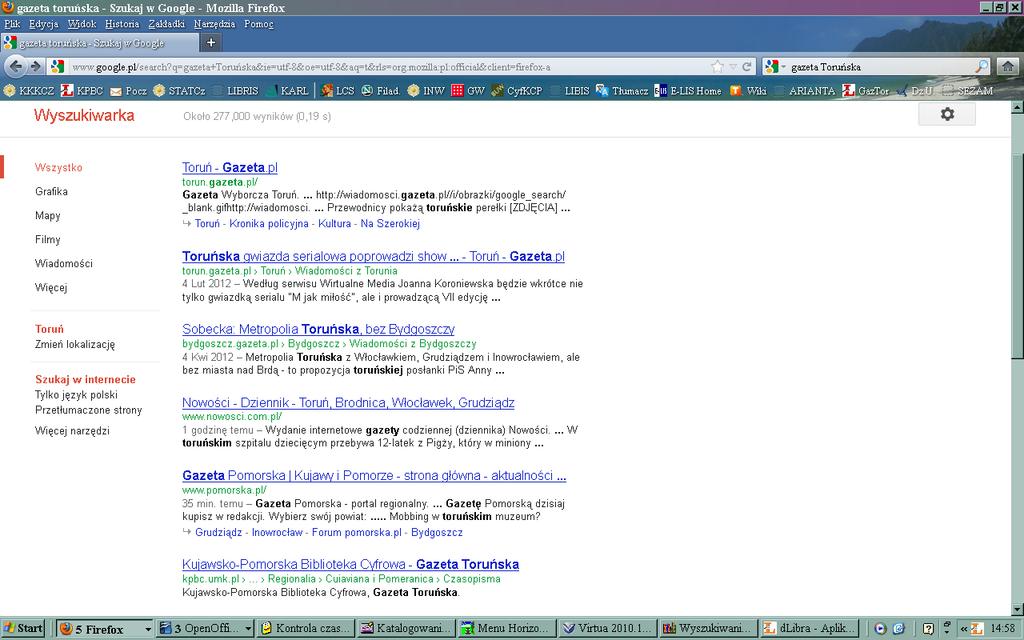The image size is (1024, 640).
Task: Open the Zakładki menu
Action: [167, 24]
